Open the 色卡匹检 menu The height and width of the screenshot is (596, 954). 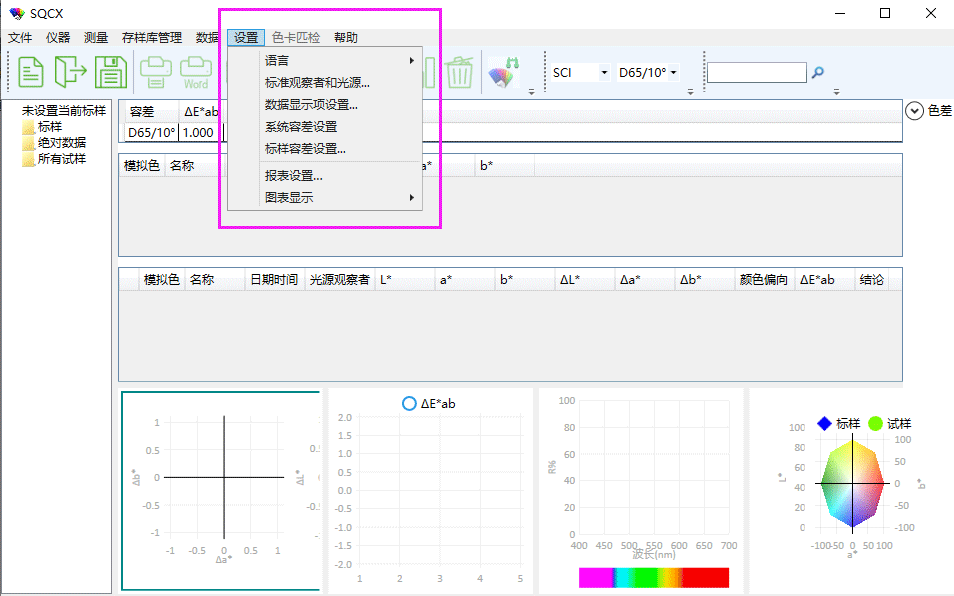click(293, 37)
